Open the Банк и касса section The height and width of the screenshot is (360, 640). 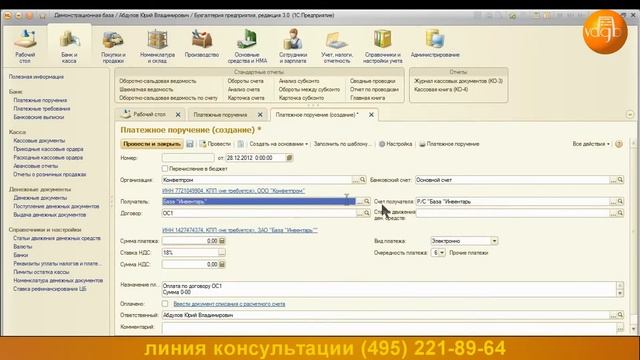coord(69,45)
